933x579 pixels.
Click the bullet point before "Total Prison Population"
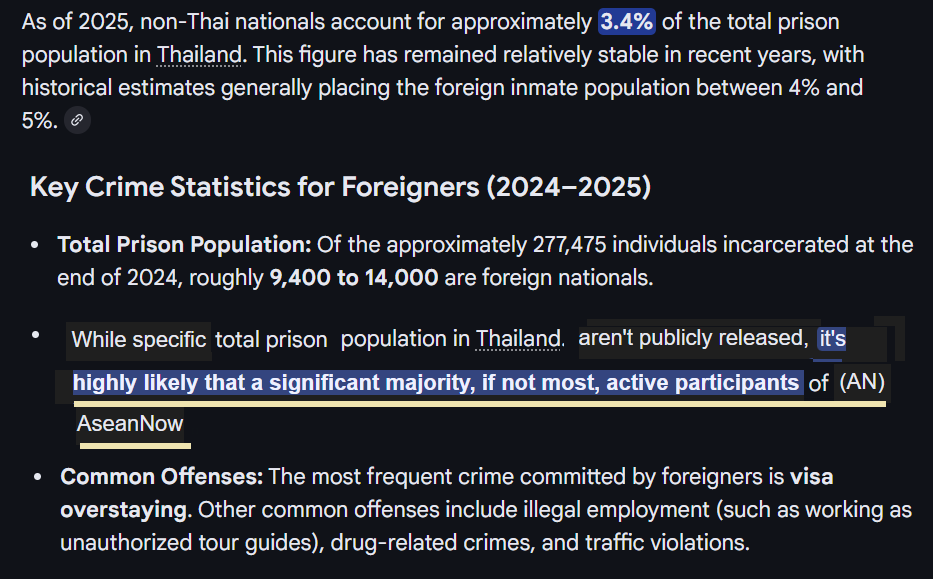pos(36,246)
